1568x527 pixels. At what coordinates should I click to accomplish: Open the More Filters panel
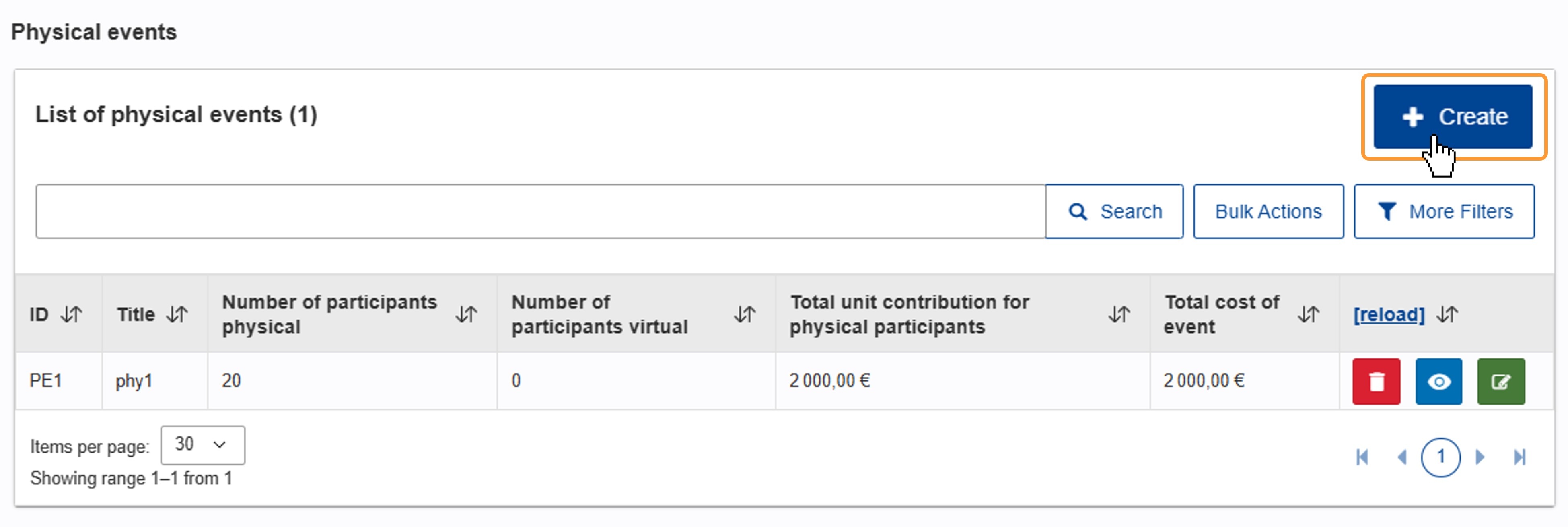point(1444,211)
